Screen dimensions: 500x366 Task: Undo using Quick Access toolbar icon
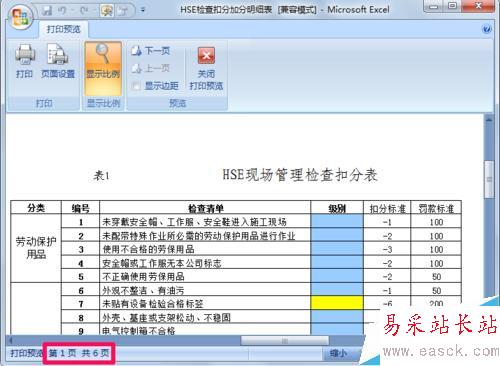click(x=62, y=11)
